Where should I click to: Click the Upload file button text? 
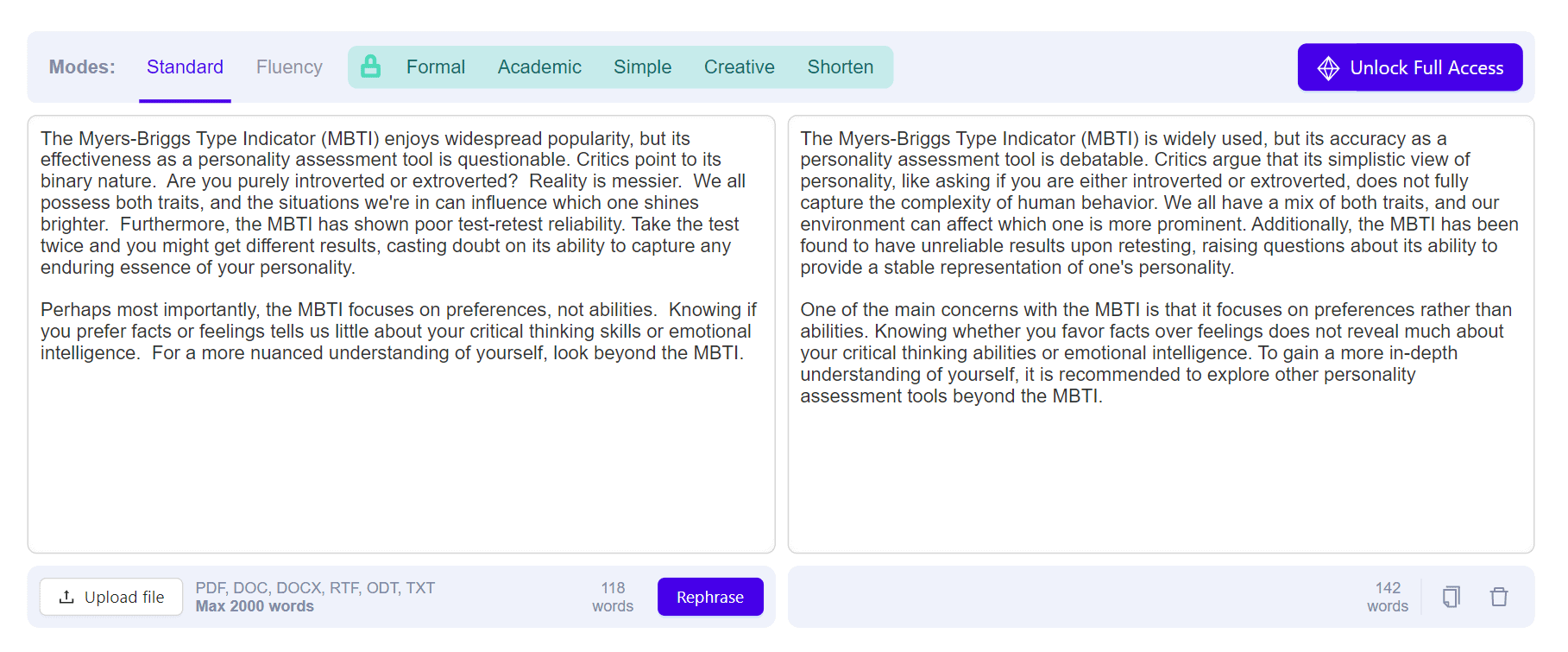tap(124, 597)
